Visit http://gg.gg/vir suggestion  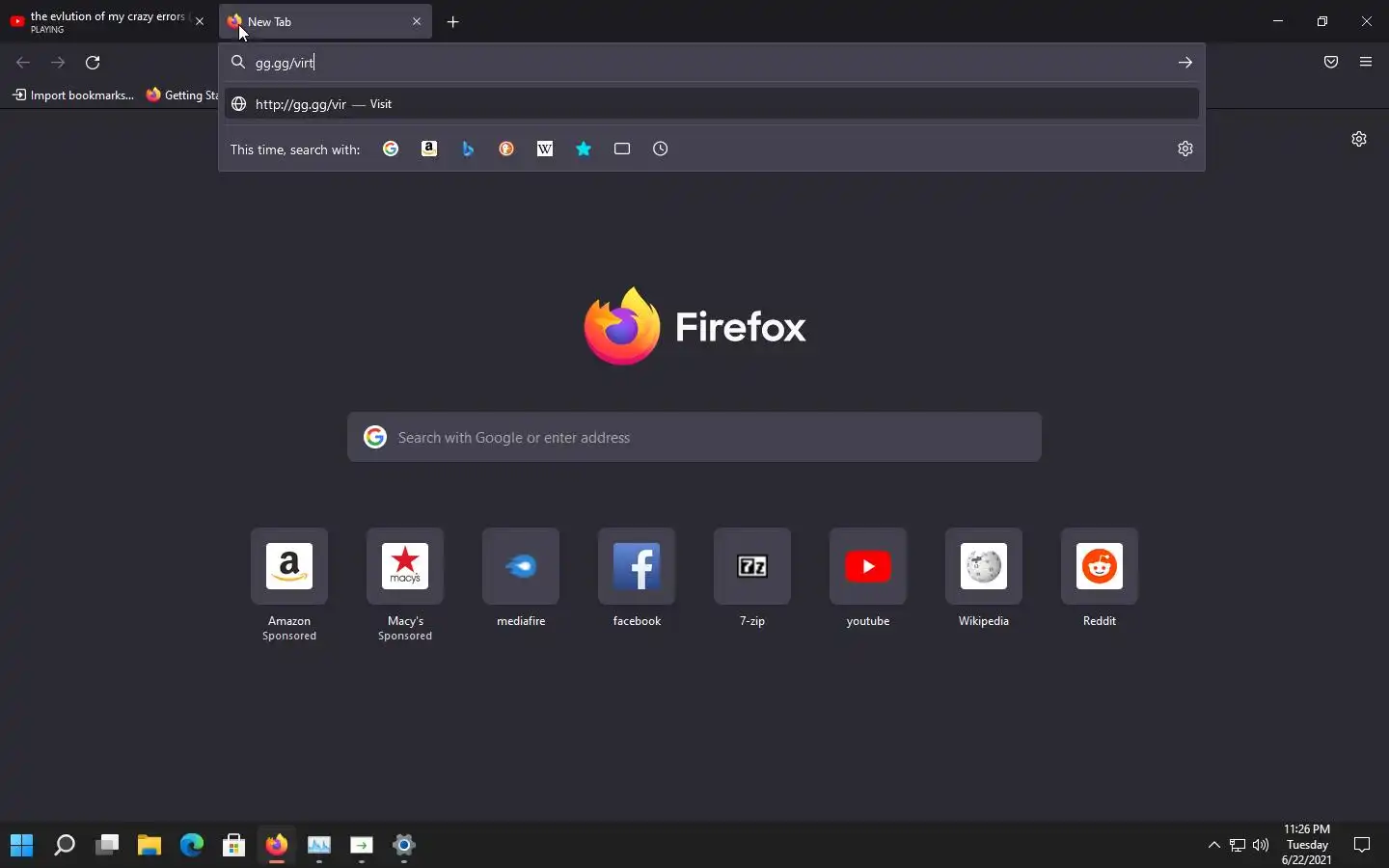tap(713, 104)
